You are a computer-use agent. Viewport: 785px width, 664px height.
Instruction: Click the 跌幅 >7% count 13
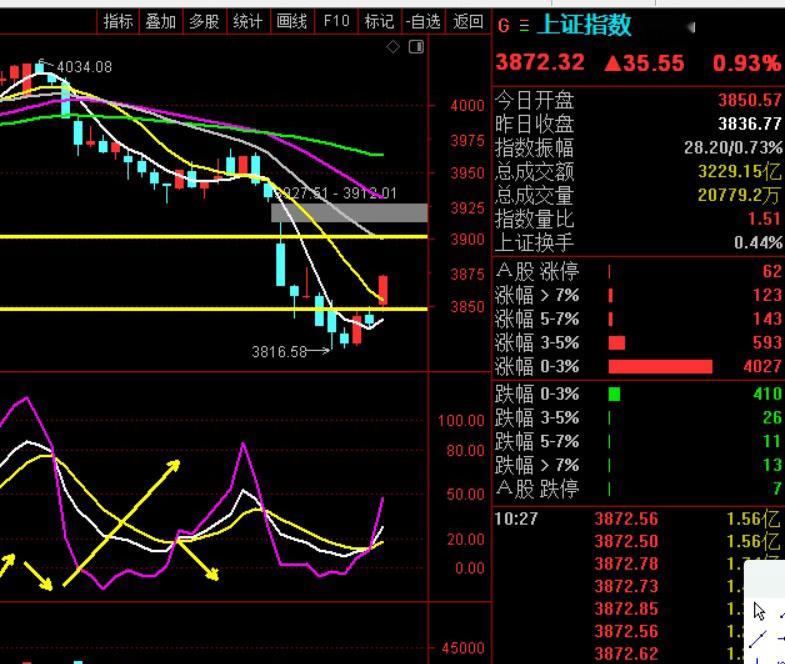click(x=772, y=465)
